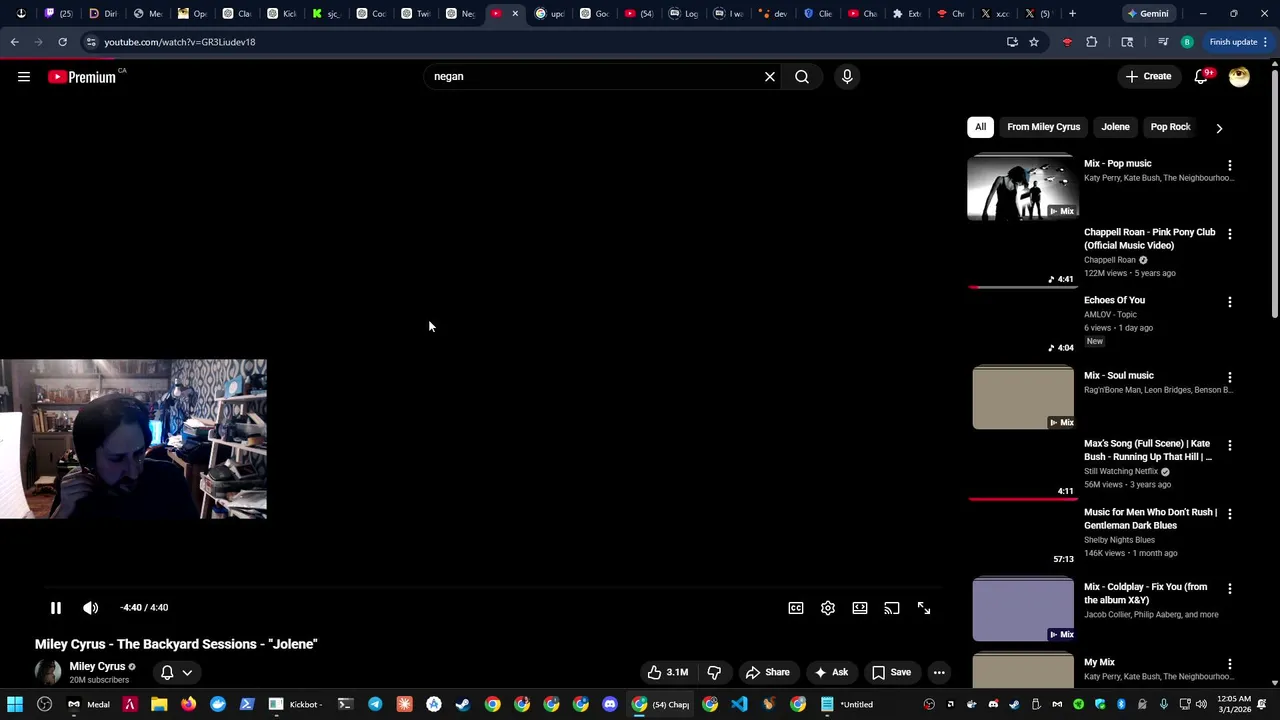Bookmark this page with the star icon
Viewport: 1280px width, 720px height.
1034,42
